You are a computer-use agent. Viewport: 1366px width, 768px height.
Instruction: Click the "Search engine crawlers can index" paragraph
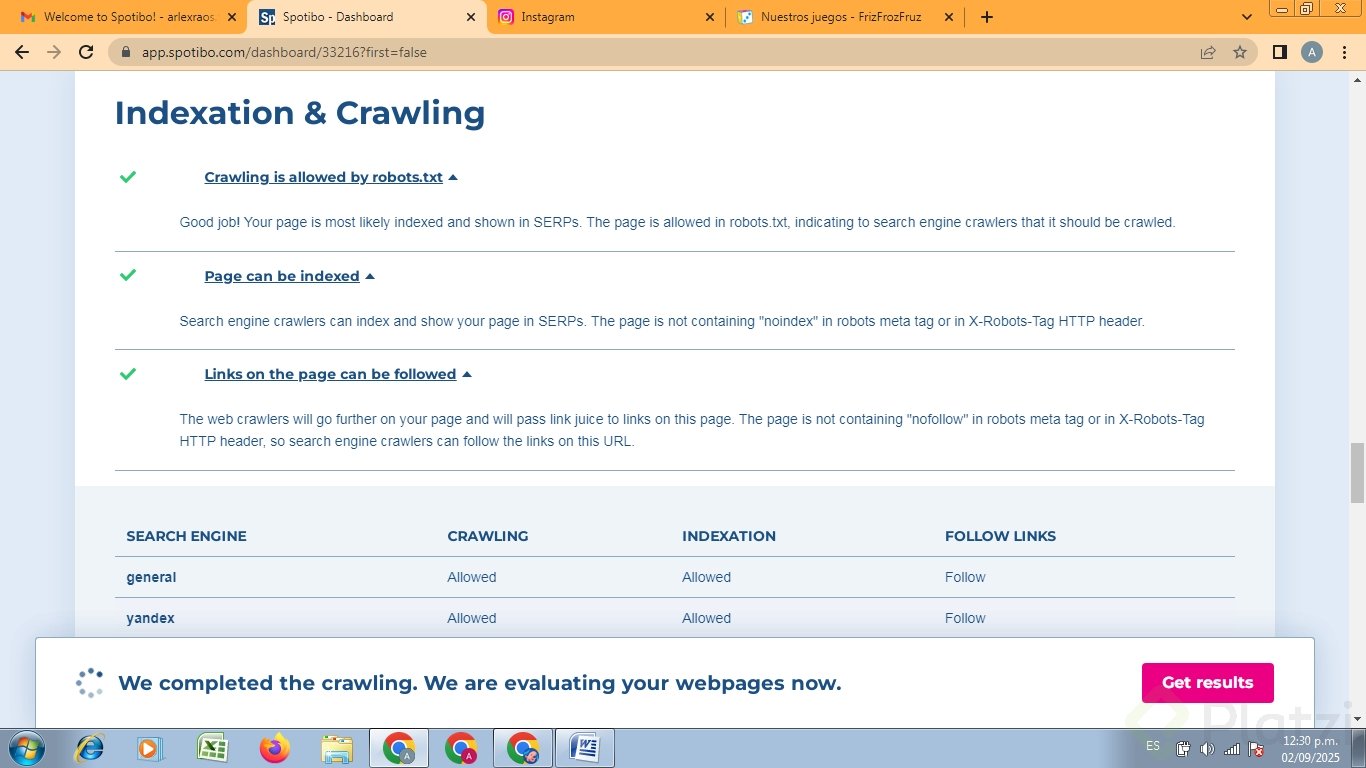[662, 321]
